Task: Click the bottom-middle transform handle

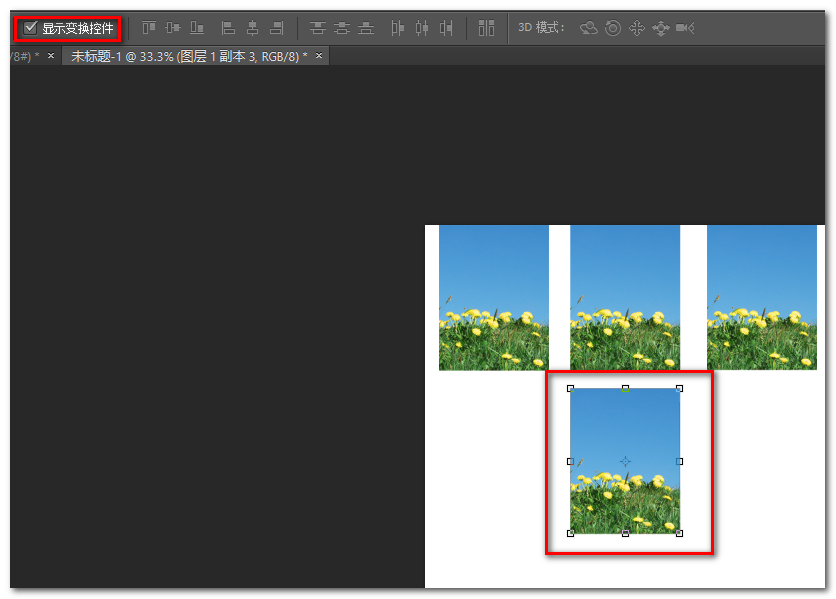Action: 625,533
